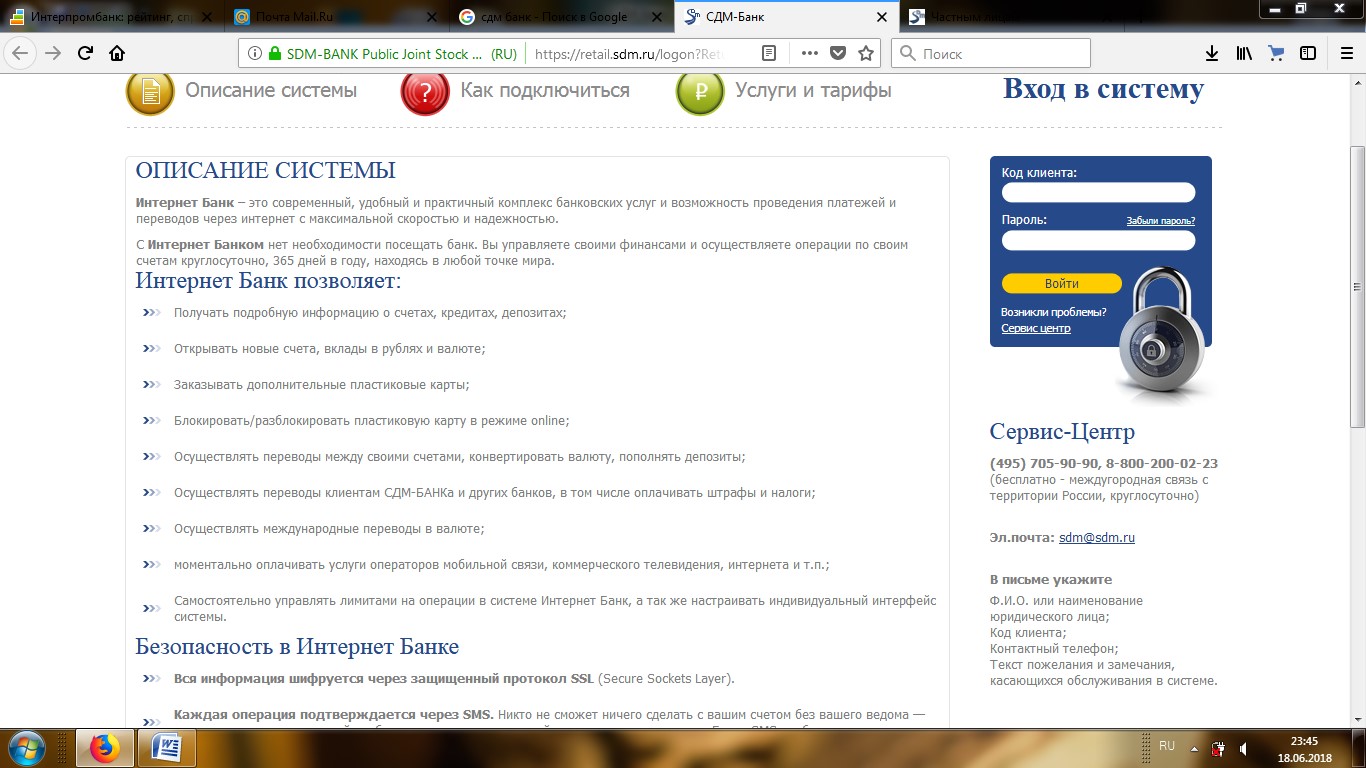Select the СДМ-Банк tab
The height and width of the screenshot is (768, 1366).
(785, 17)
